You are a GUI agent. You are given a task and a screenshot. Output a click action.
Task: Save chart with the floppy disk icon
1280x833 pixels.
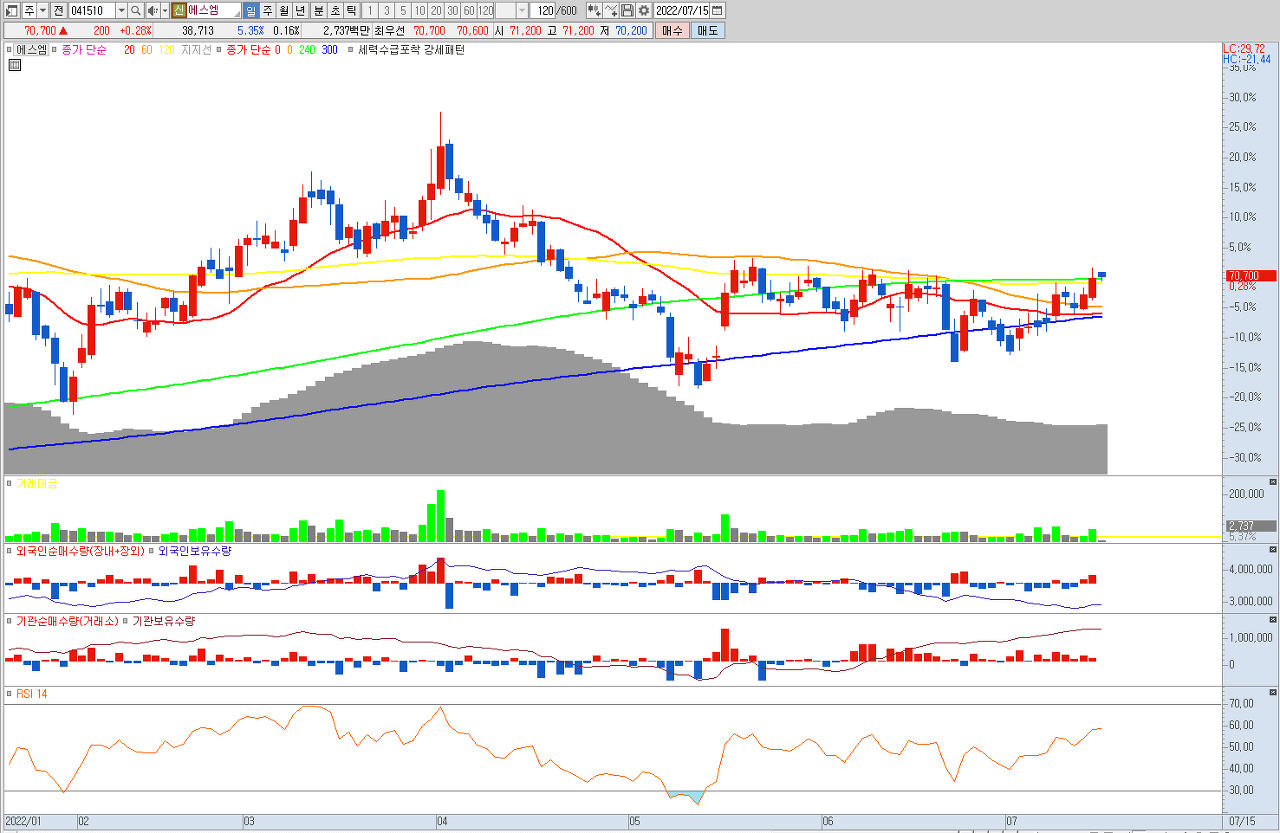tap(627, 10)
